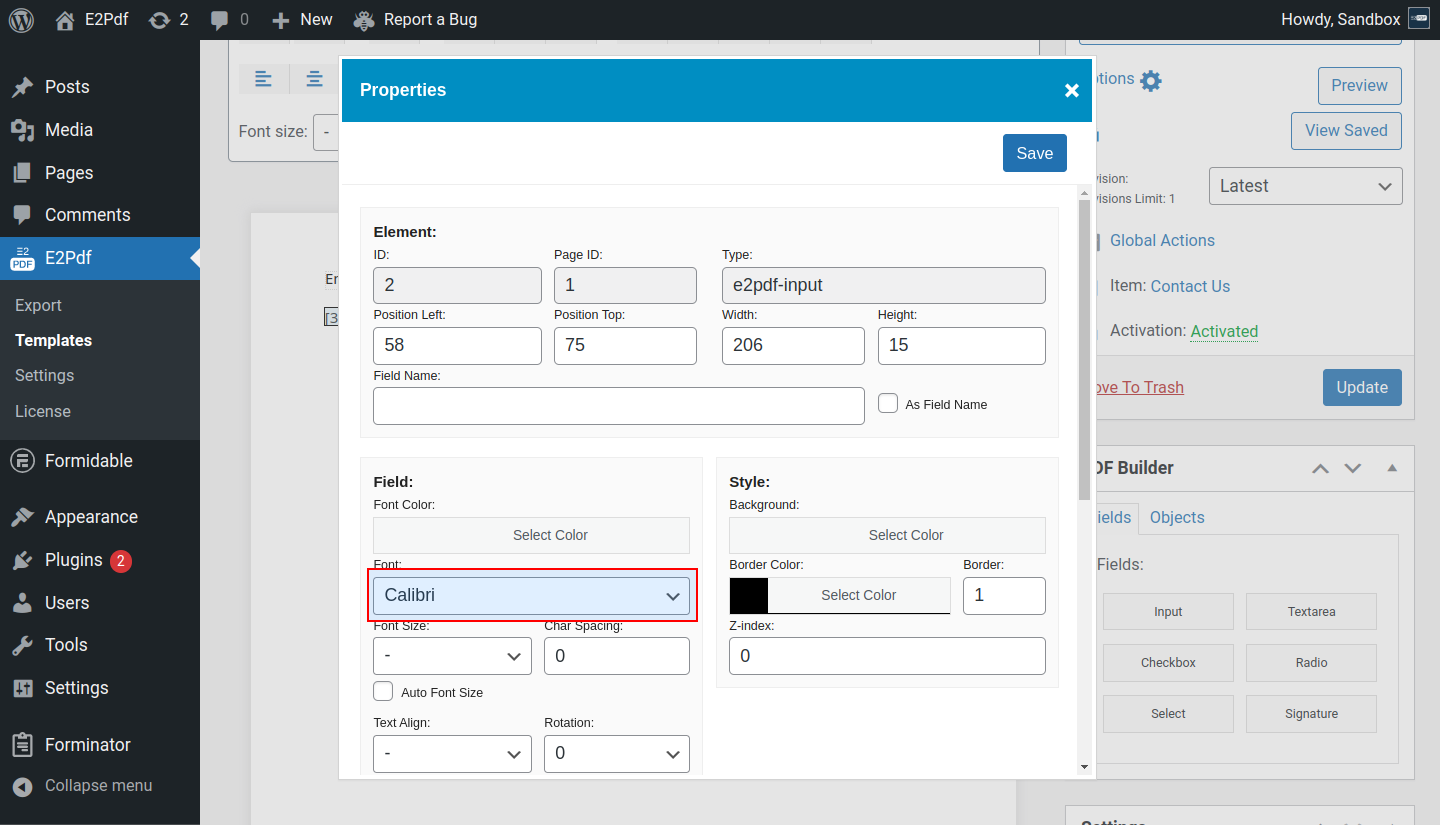
Task: Open Settings under E2Pdf submenu
Action: pos(45,375)
